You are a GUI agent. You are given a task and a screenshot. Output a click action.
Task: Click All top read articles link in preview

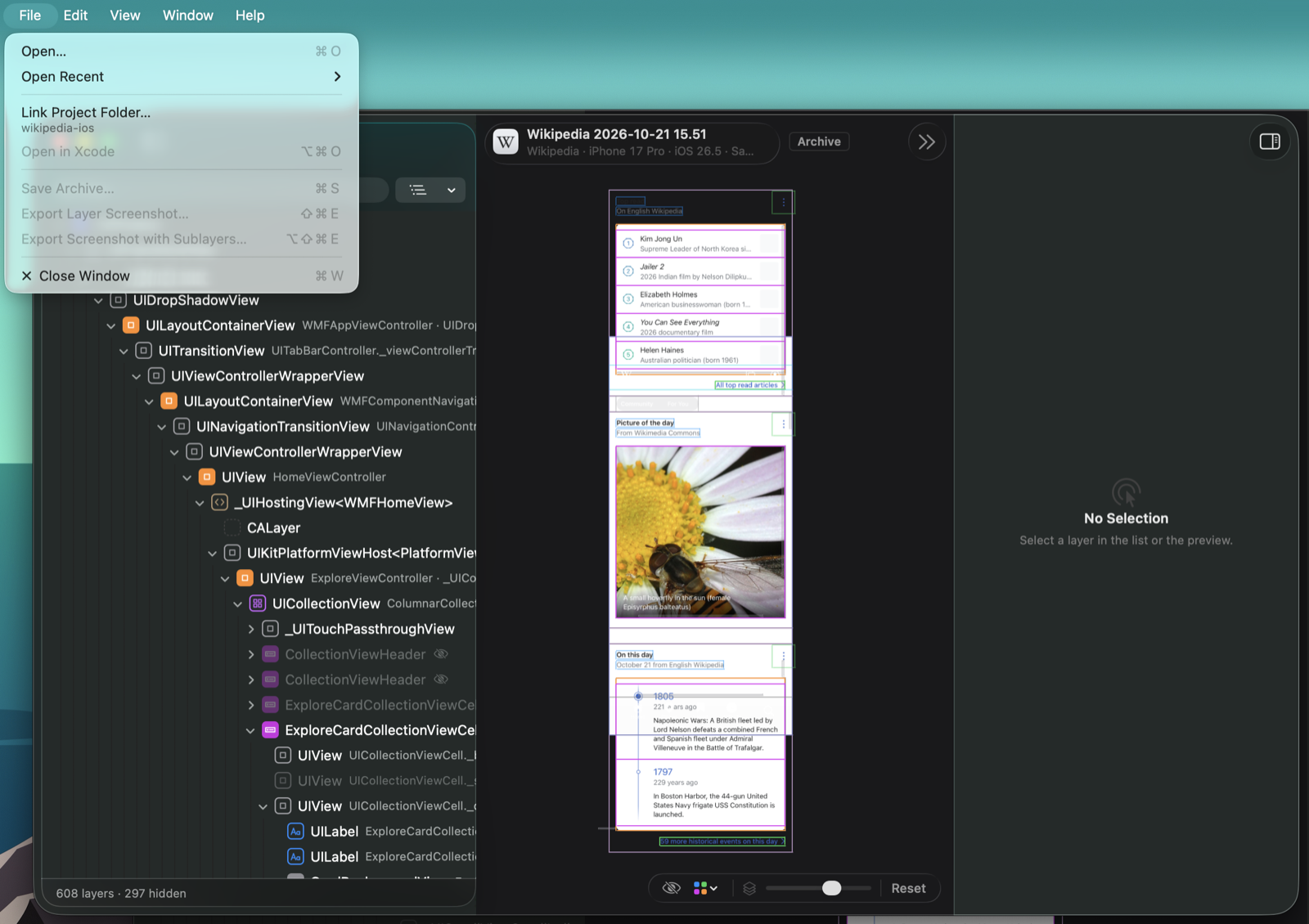coord(749,385)
